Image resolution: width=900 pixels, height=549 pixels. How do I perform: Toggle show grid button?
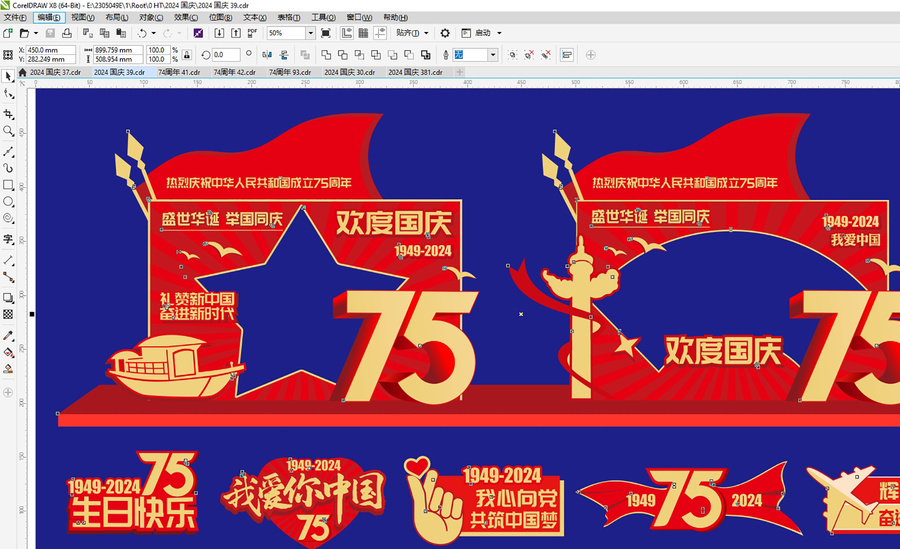363,33
